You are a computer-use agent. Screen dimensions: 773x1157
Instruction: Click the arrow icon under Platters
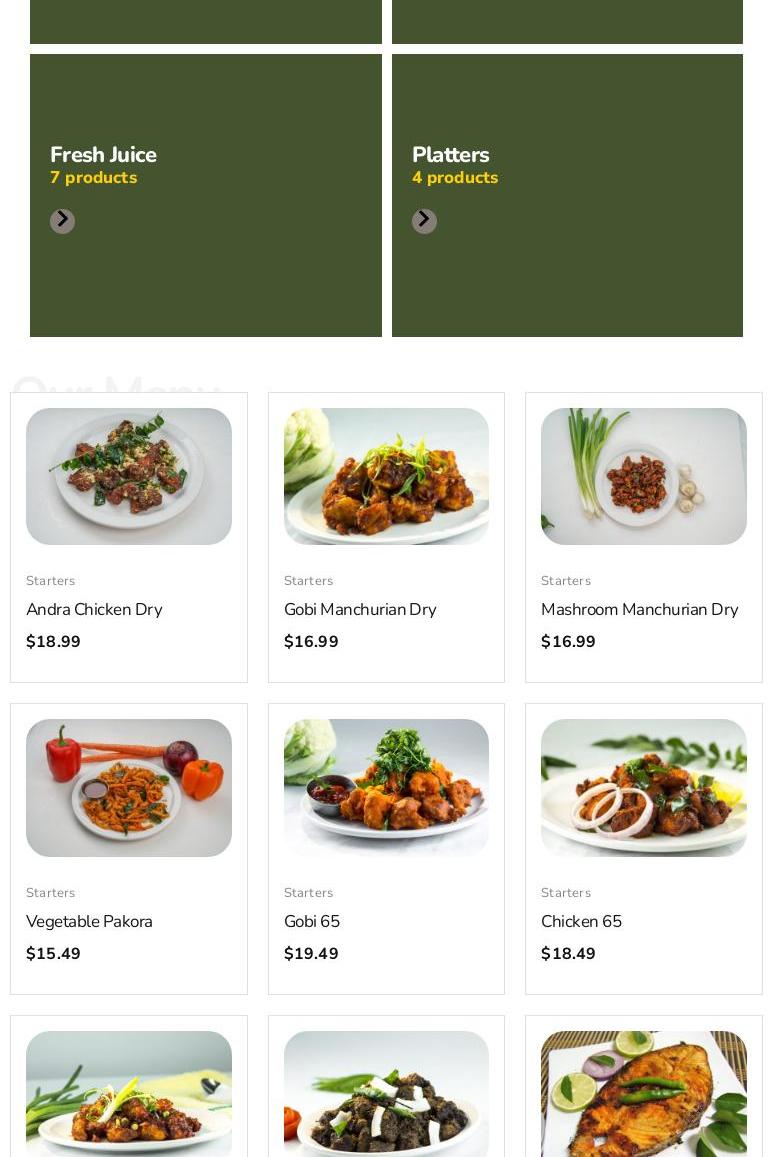pos(424,221)
